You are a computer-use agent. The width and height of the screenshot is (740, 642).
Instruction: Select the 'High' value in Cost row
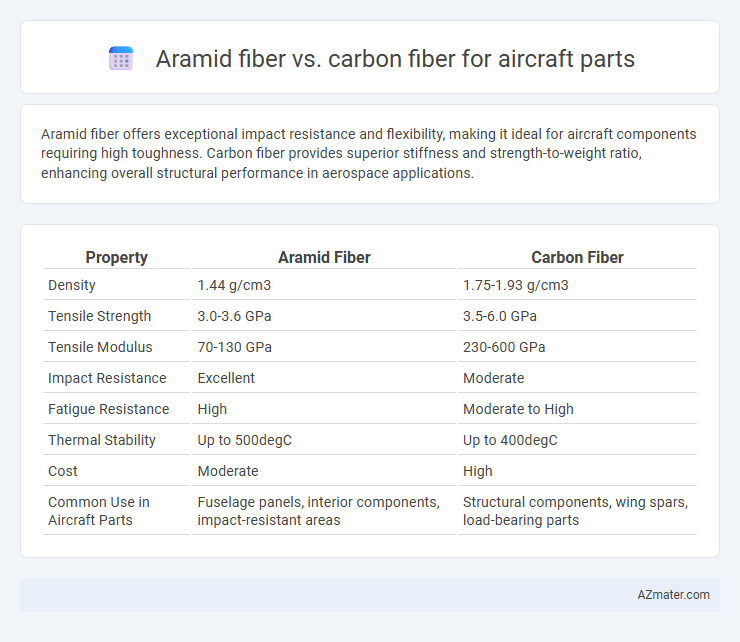pyautogui.click(x=478, y=471)
